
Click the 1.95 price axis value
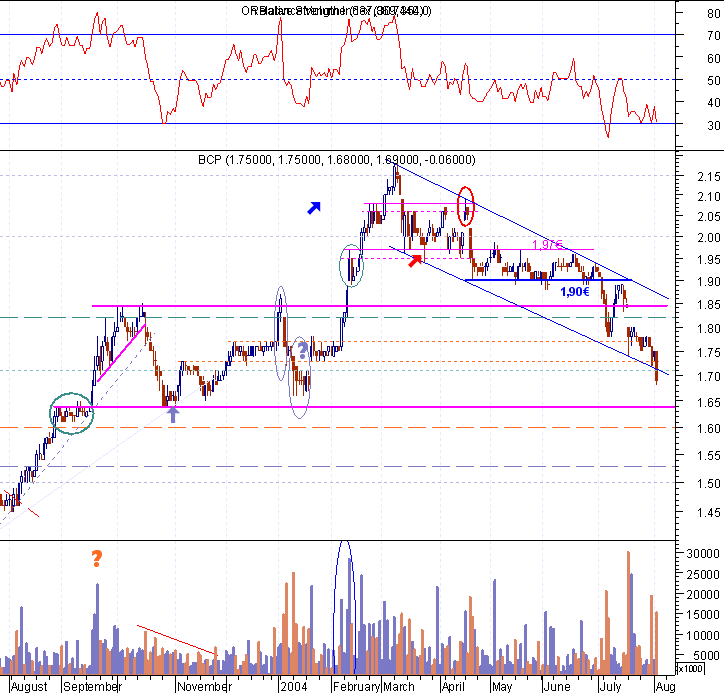709,259
